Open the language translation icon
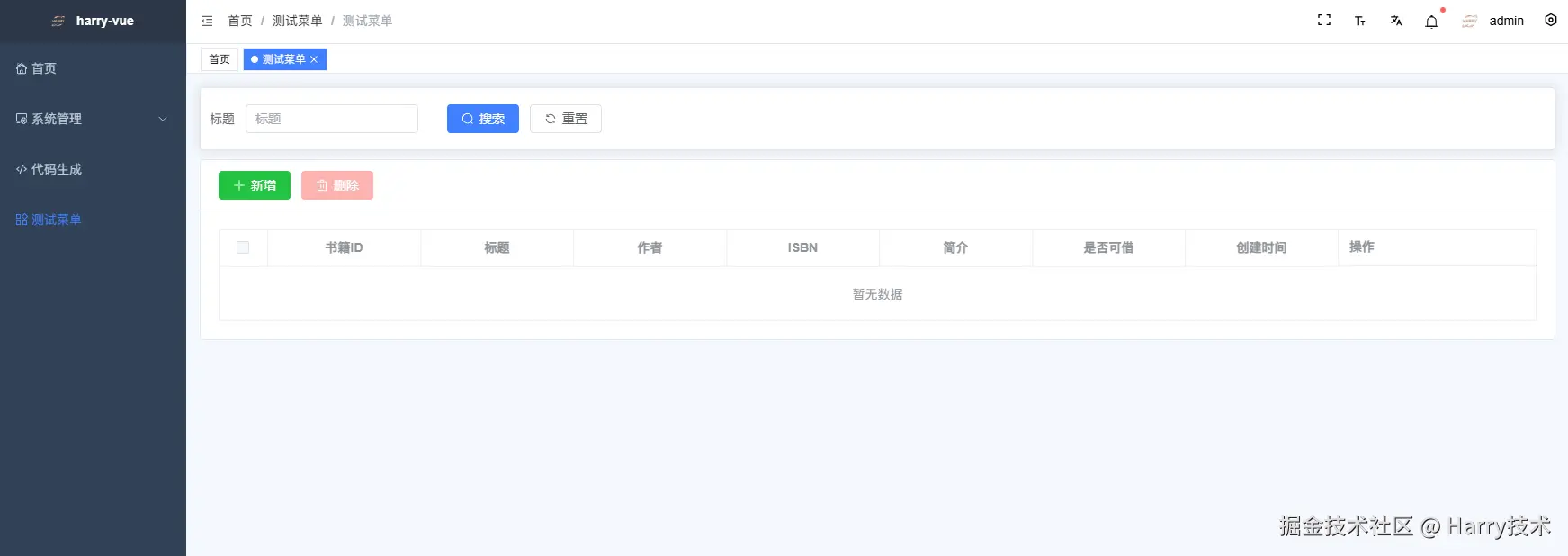This screenshot has height=556, width=1568. (1396, 21)
